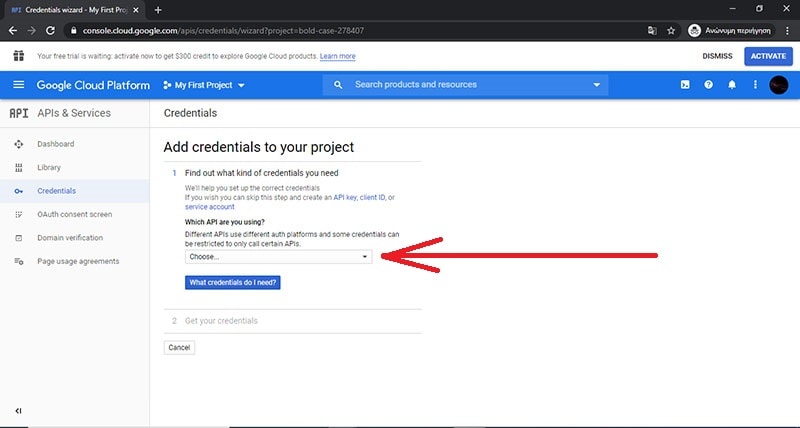Select OAuth consent screen menu item
The width and height of the screenshot is (800, 428).
pyautogui.click(x=74, y=214)
